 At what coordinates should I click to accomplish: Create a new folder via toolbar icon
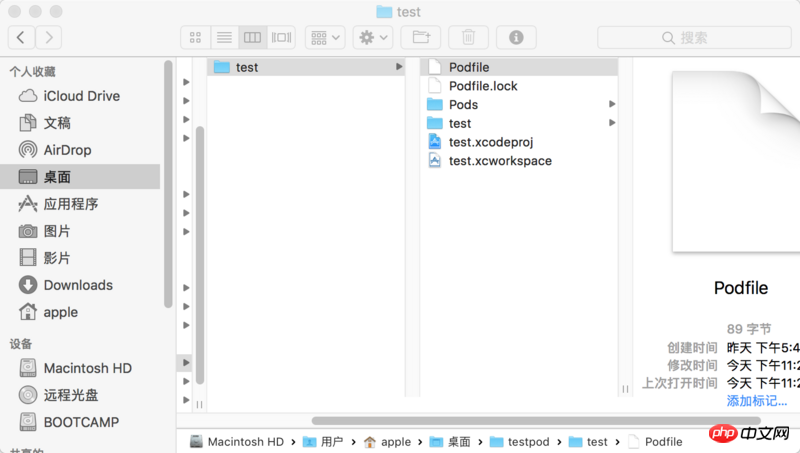(x=421, y=37)
